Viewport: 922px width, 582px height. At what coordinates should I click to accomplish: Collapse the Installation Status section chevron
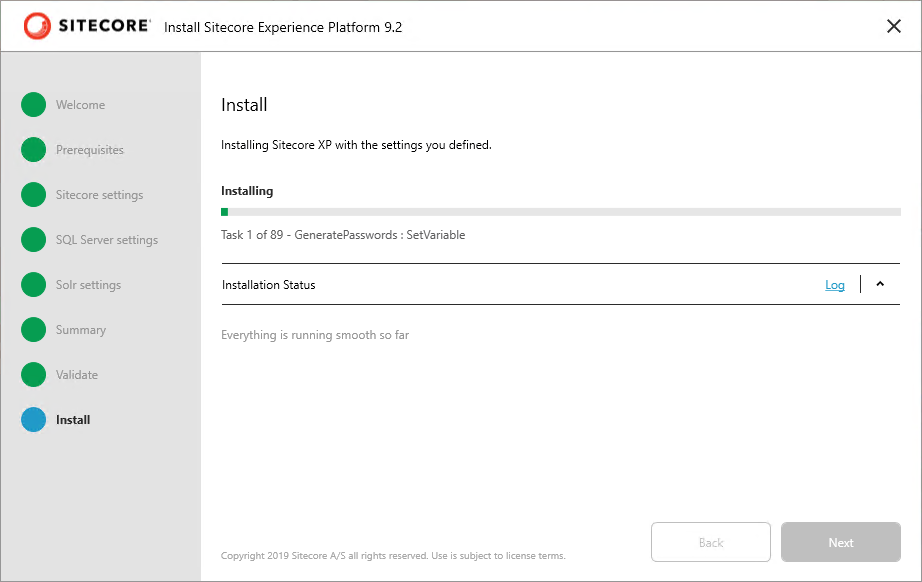[x=880, y=284]
